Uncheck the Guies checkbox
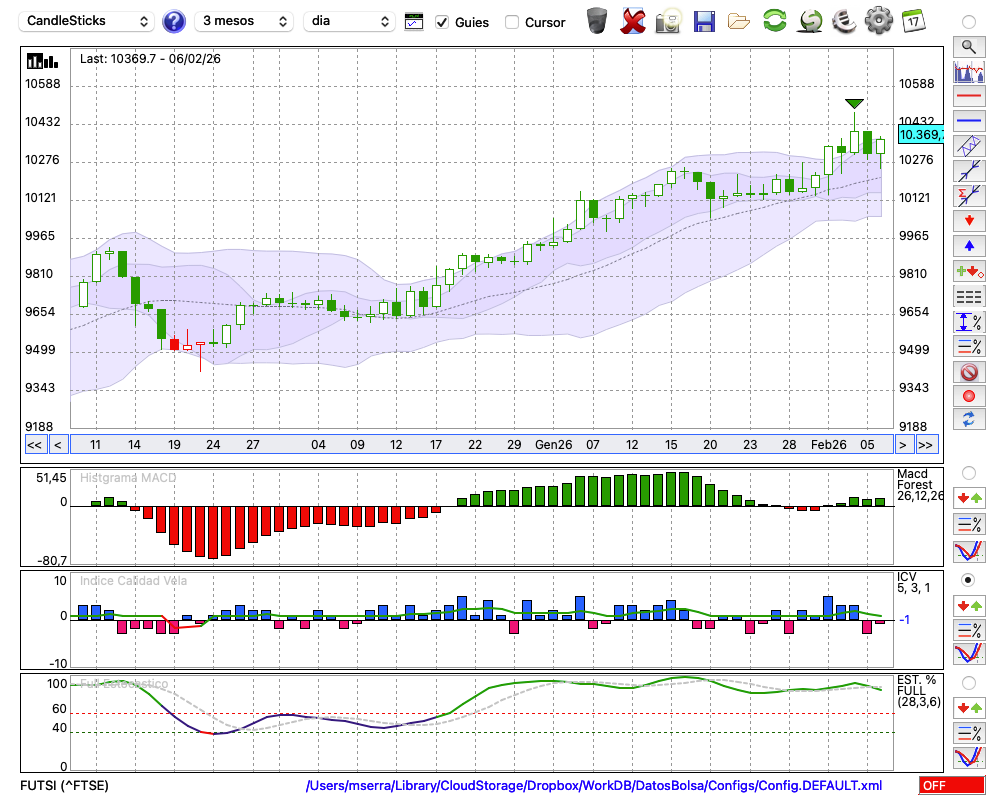 [x=442, y=22]
